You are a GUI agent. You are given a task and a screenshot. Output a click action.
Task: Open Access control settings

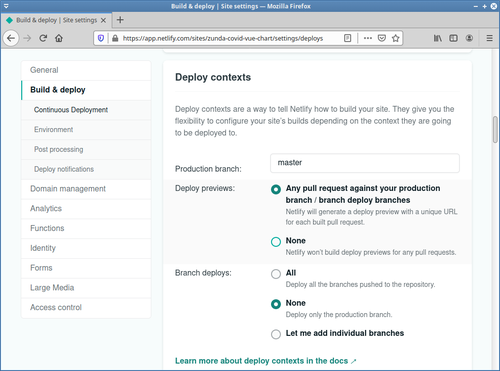(86, 307)
